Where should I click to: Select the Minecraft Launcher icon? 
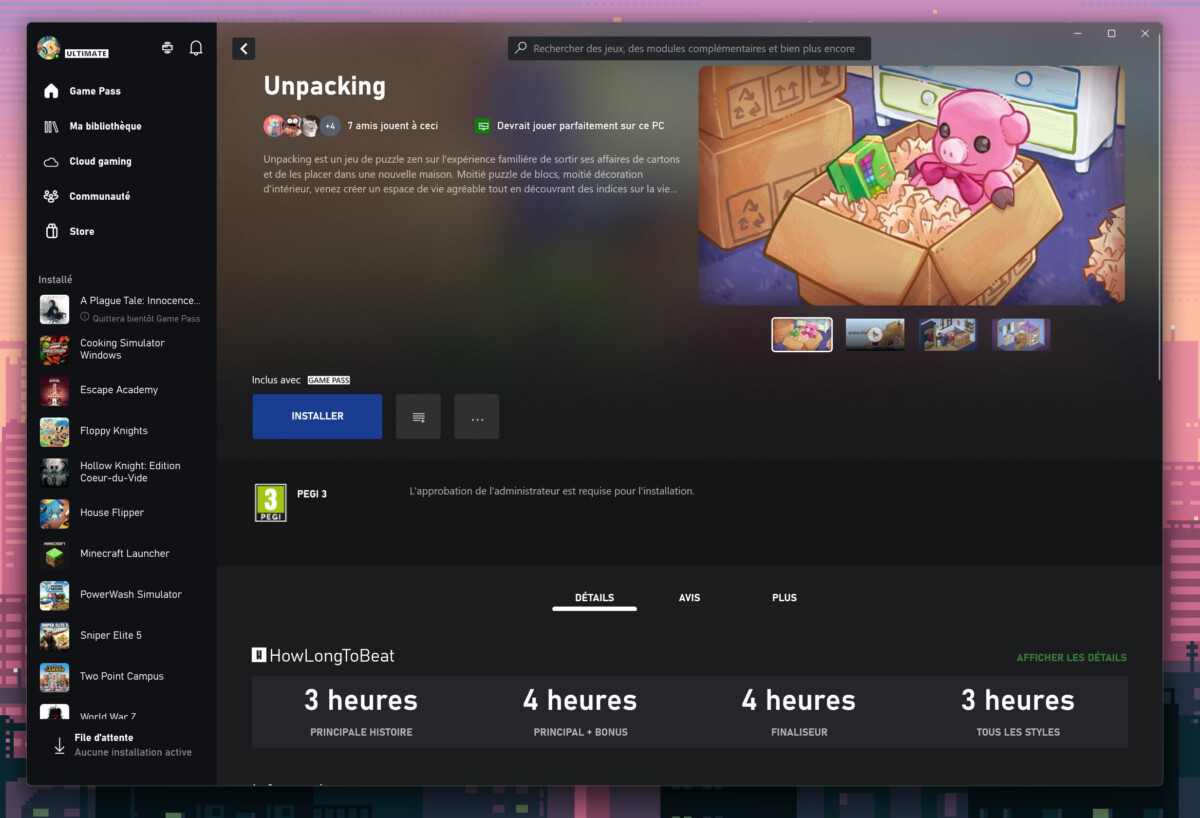[x=55, y=555]
